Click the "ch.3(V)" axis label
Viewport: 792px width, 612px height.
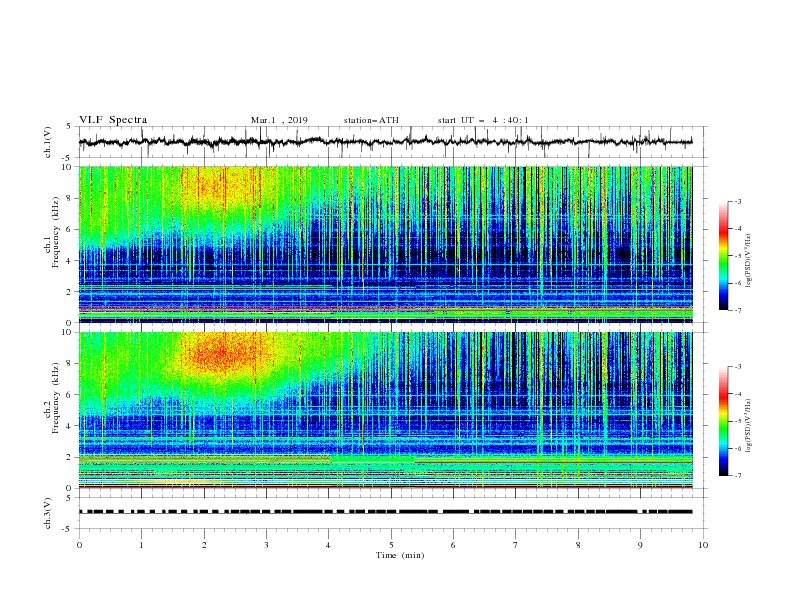48,513
